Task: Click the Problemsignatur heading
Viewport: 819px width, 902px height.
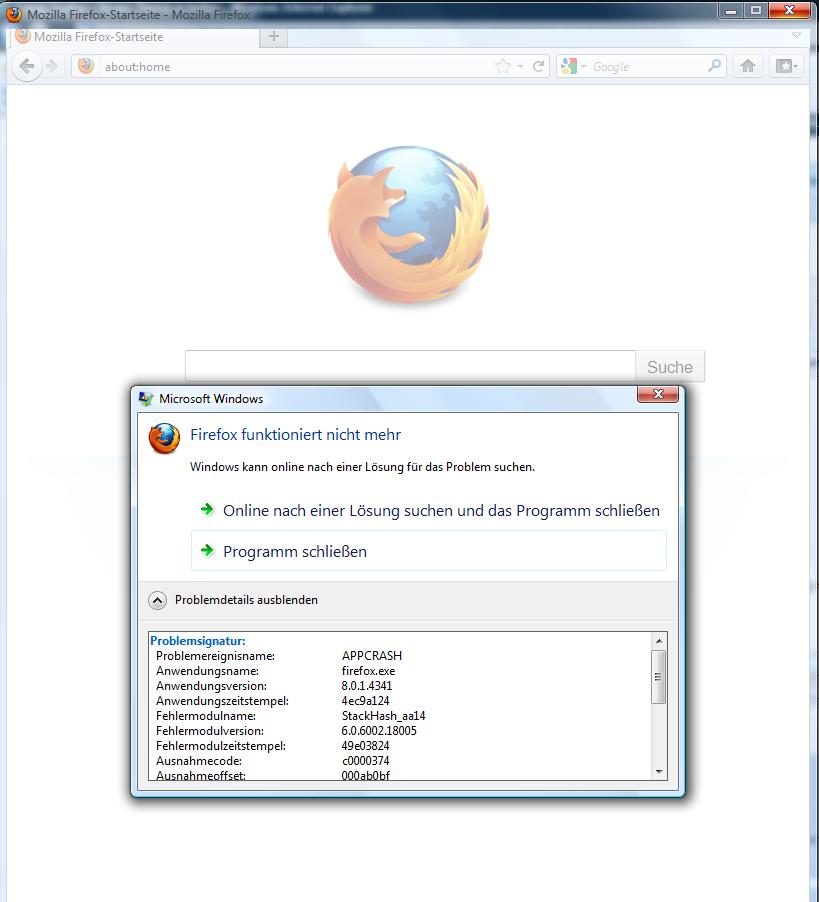Action: coord(198,641)
